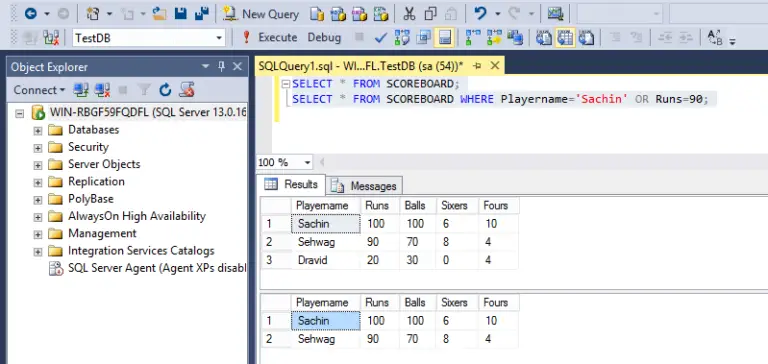Click the Refresh icon in Object Explorer
Image resolution: width=768 pixels, height=364 pixels.
tap(166, 90)
